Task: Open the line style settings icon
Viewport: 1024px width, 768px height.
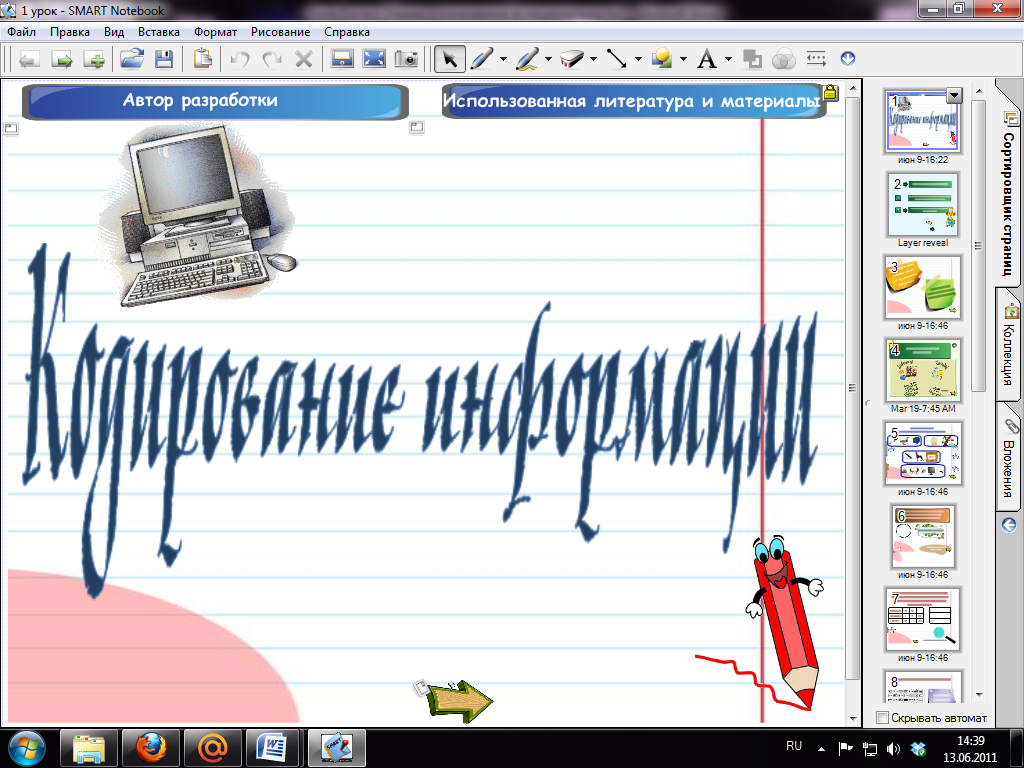Action: coord(816,59)
